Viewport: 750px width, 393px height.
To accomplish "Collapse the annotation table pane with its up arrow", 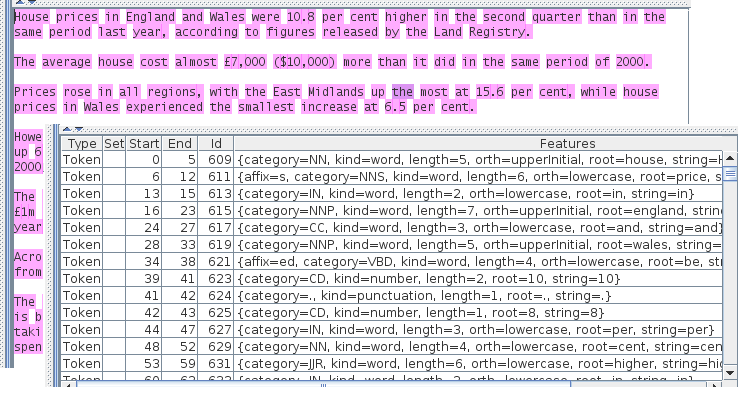I will pos(67,129).
